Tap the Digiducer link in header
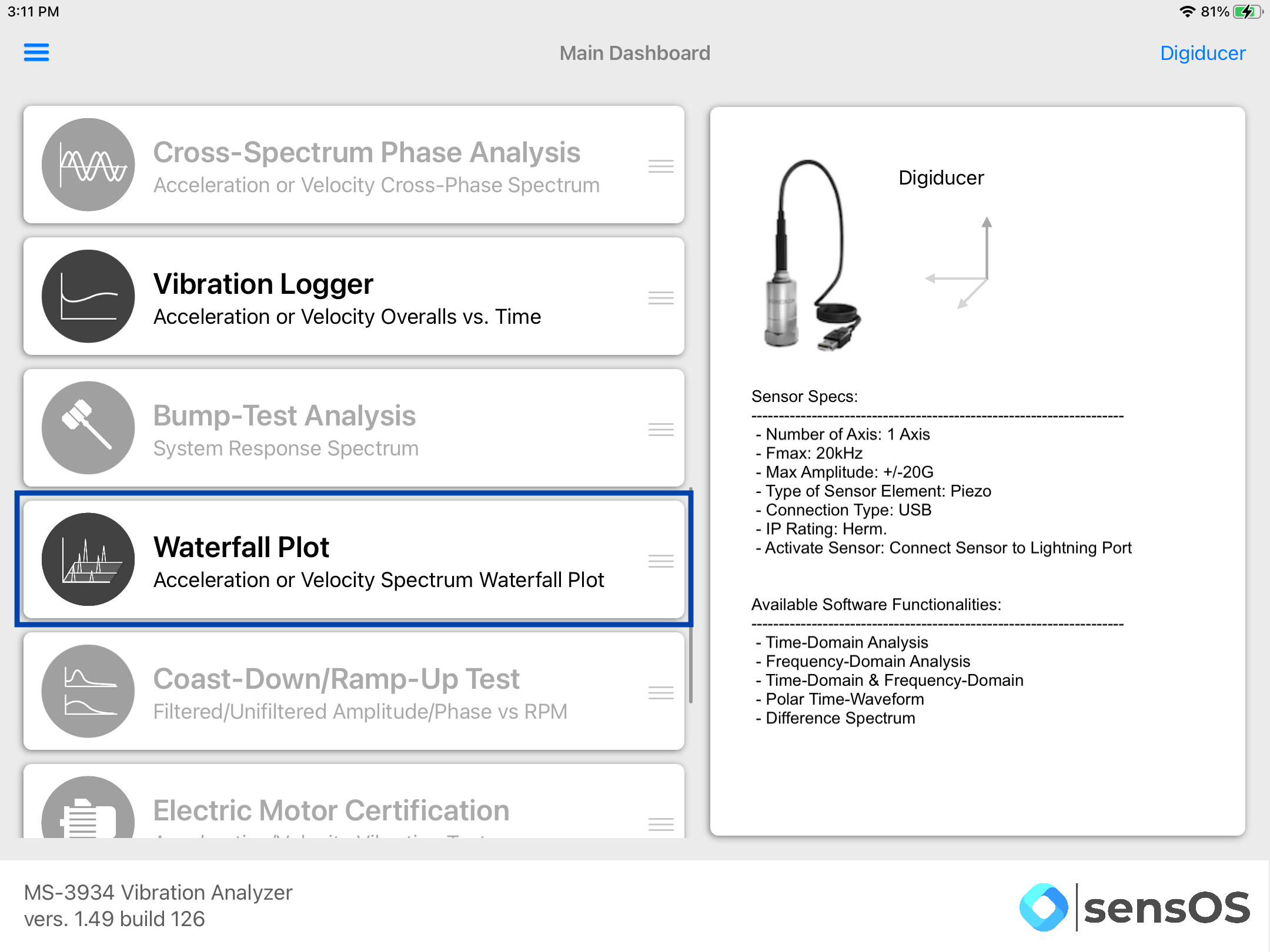 pyautogui.click(x=1202, y=53)
